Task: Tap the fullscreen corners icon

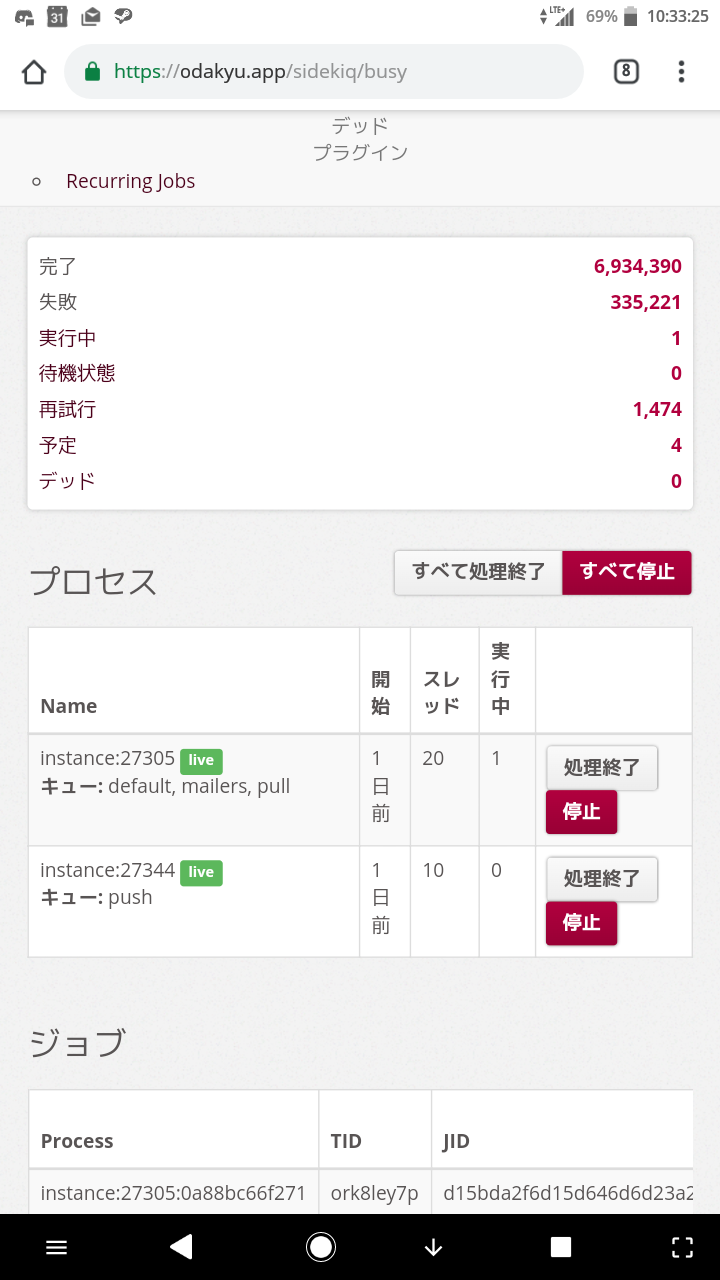Action: 682,1246
